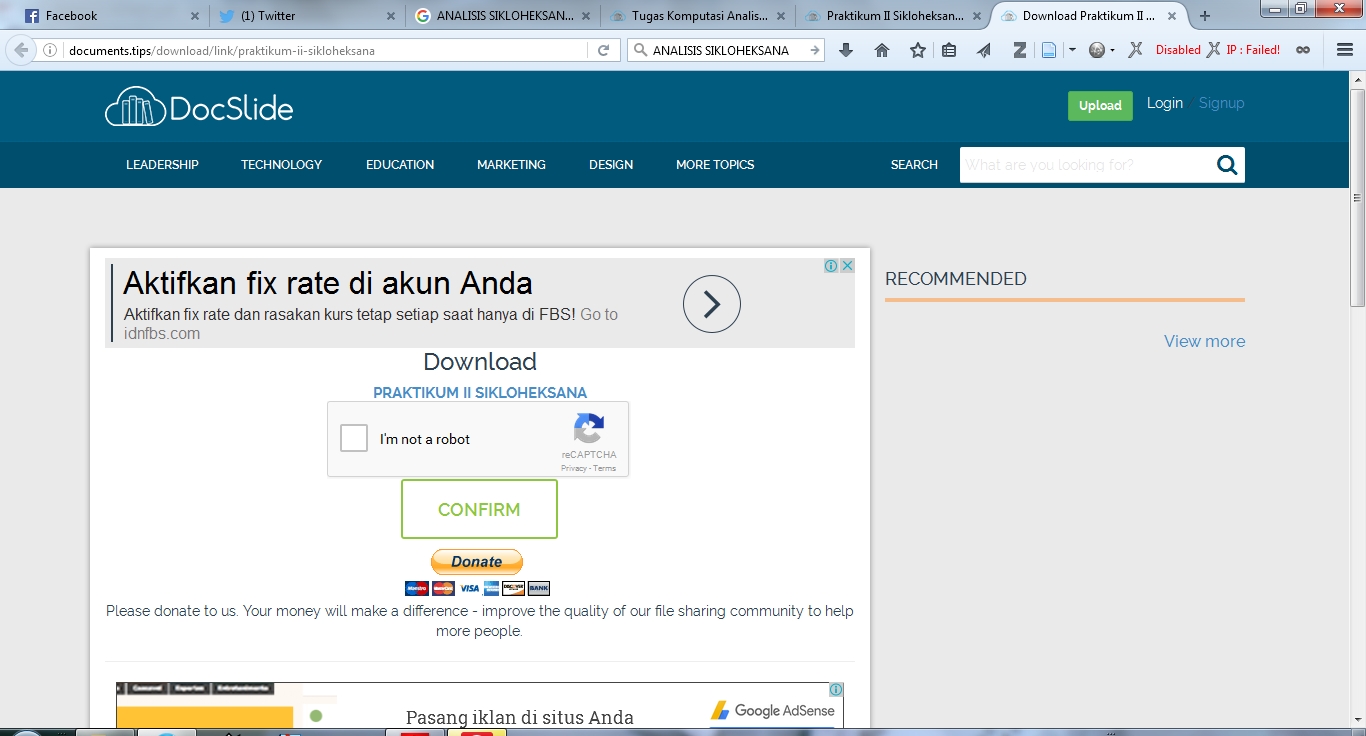The height and width of the screenshot is (736, 1366).
Task: Expand the dropdown arrow beside the page icon
Action: [1072, 50]
